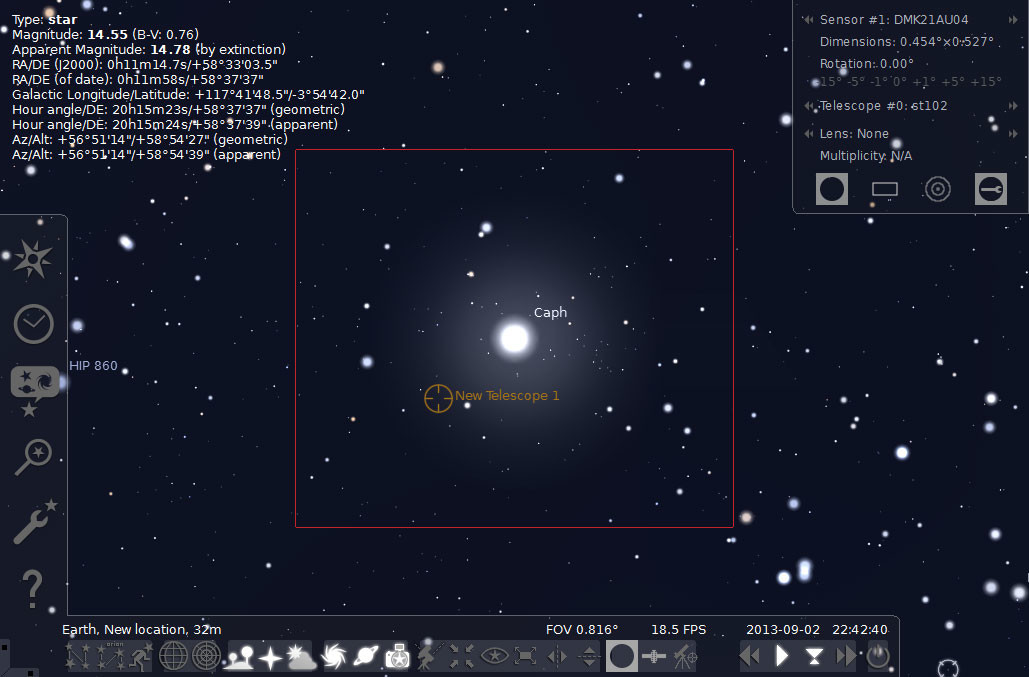Toggle atmosphere display in bottom toolbar
1029x677 pixels.
[x=301, y=656]
